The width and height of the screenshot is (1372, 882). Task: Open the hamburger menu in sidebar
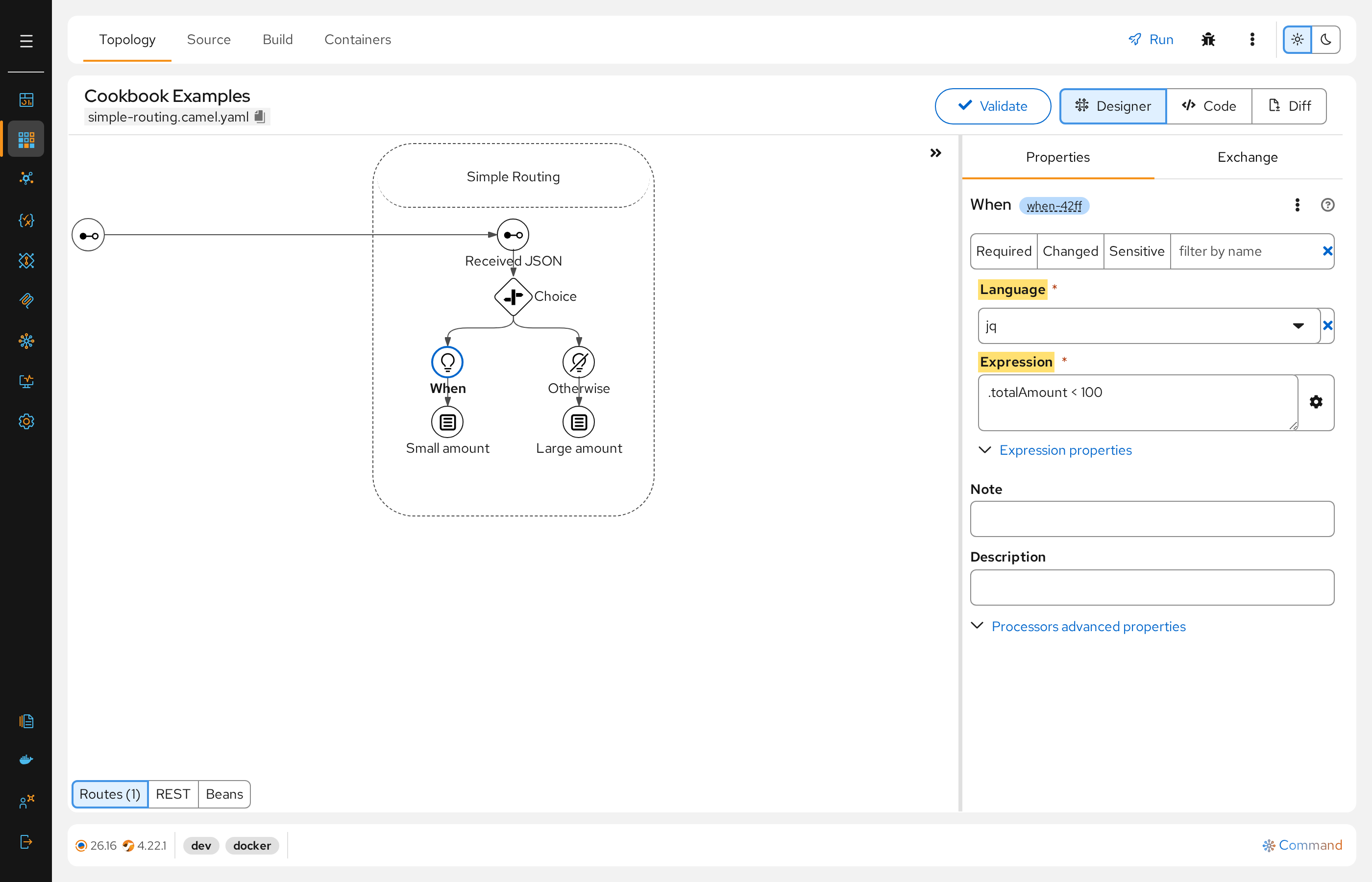click(x=26, y=41)
